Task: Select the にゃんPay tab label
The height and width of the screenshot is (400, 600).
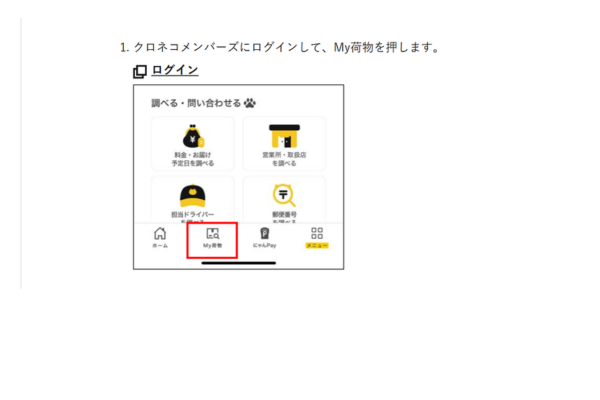Action: [264, 245]
